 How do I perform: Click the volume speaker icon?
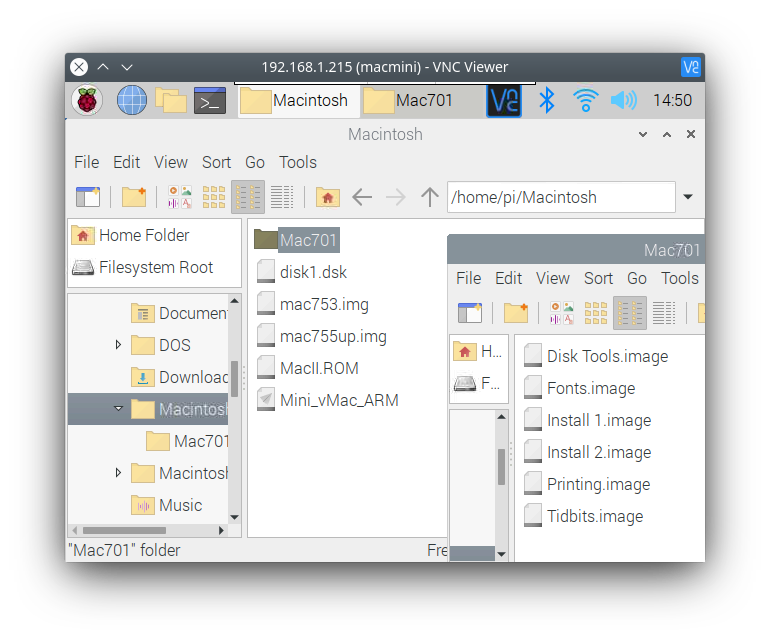(x=623, y=100)
